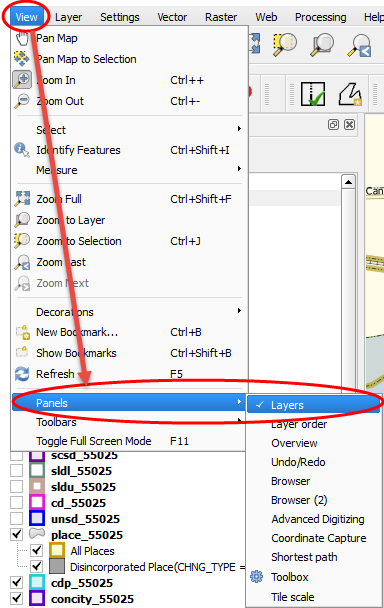Viewport: 384px width, 608px height.
Task: Open the View menu
Action: click(26, 17)
